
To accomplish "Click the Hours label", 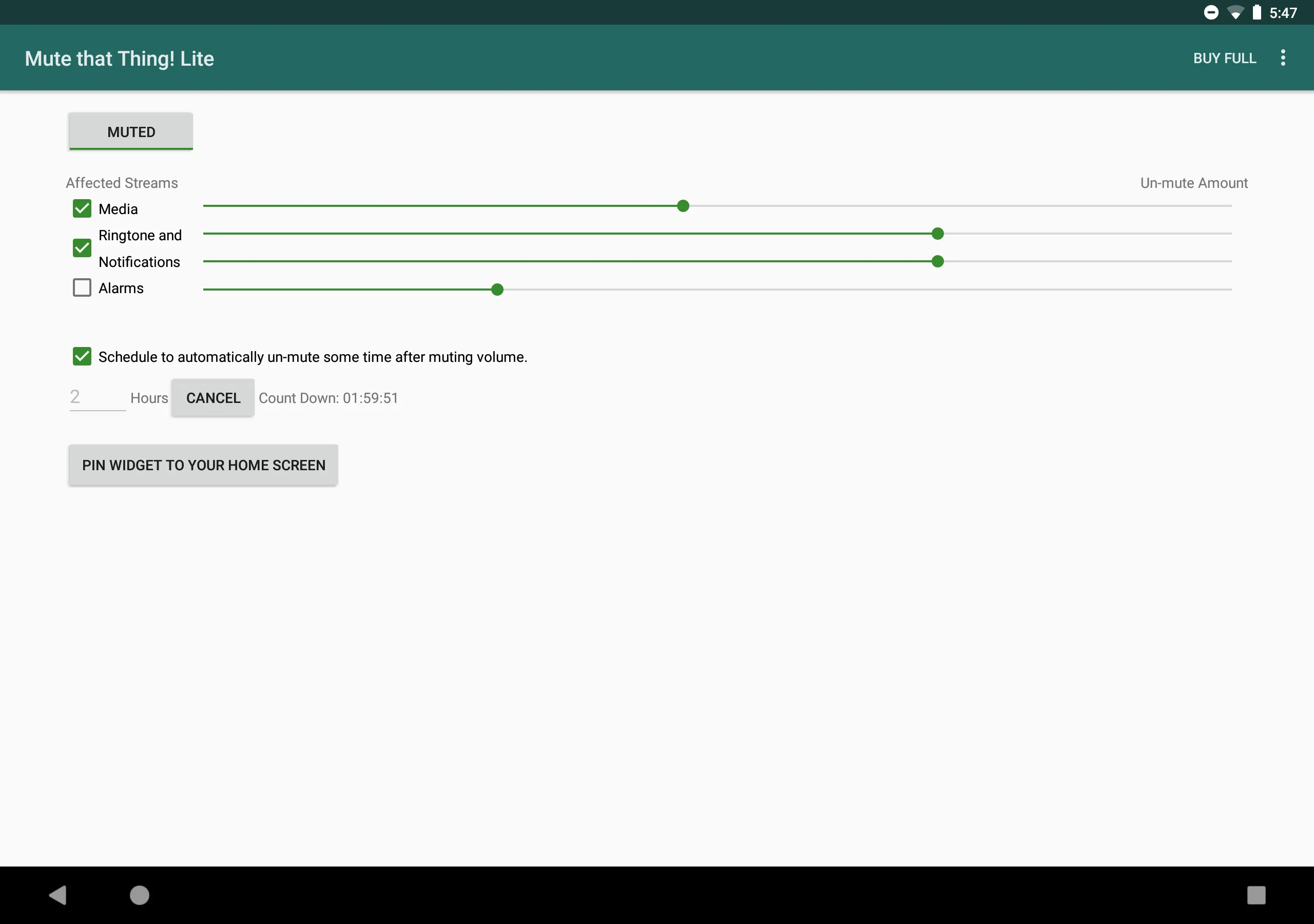I will (149, 398).
